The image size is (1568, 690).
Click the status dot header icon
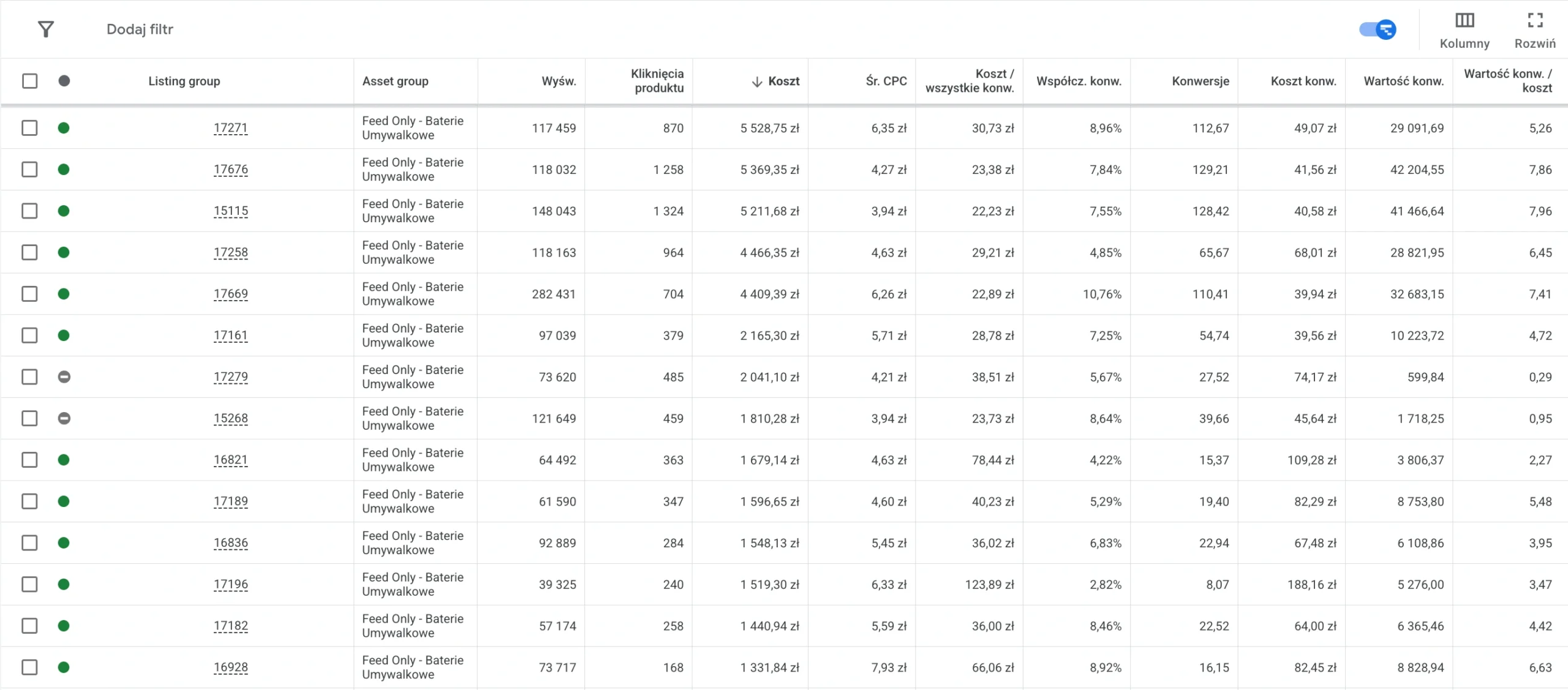point(64,81)
